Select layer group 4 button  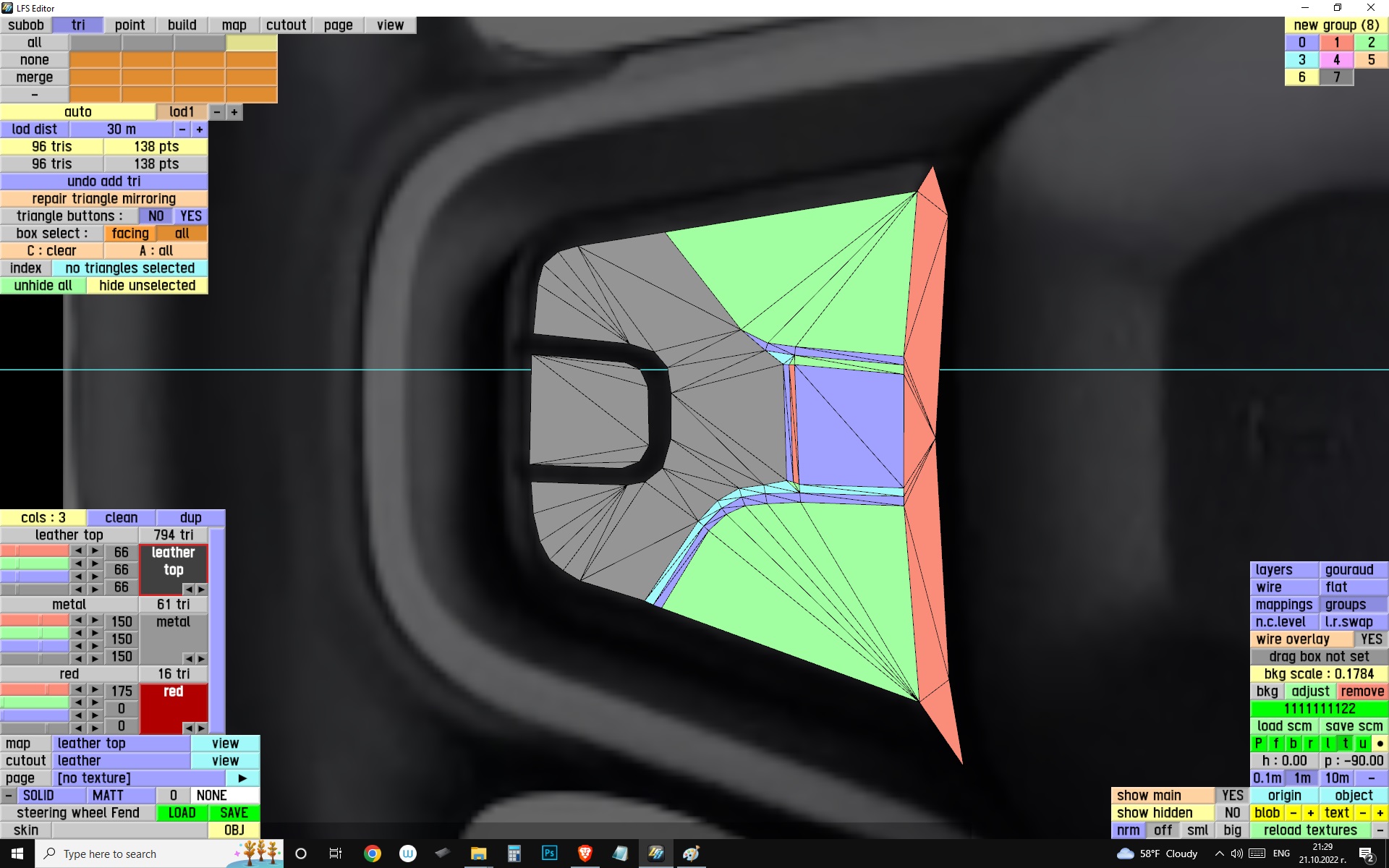pyautogui.click(x=1336, y=60)
